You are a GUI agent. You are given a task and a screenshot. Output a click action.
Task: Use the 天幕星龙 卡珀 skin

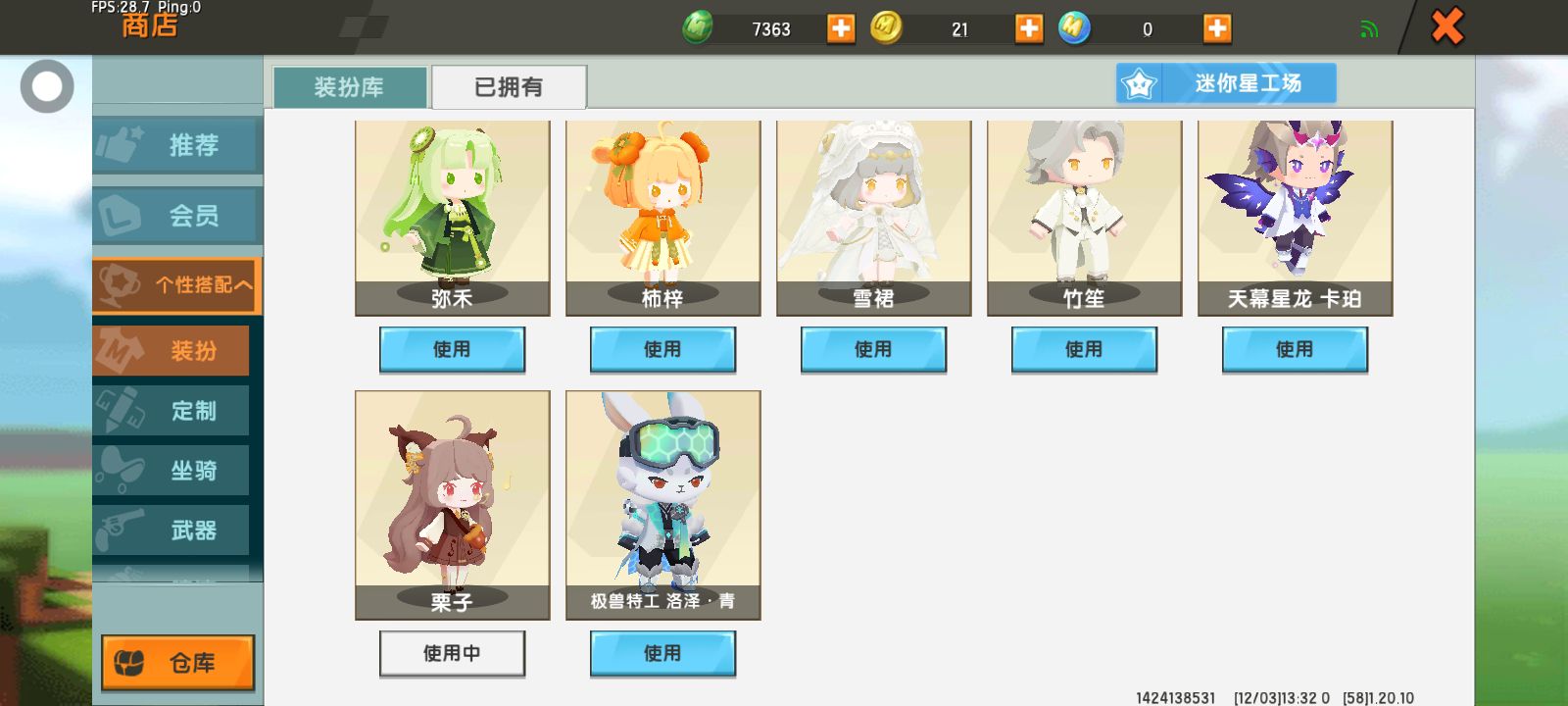(x=1295, y=349)
